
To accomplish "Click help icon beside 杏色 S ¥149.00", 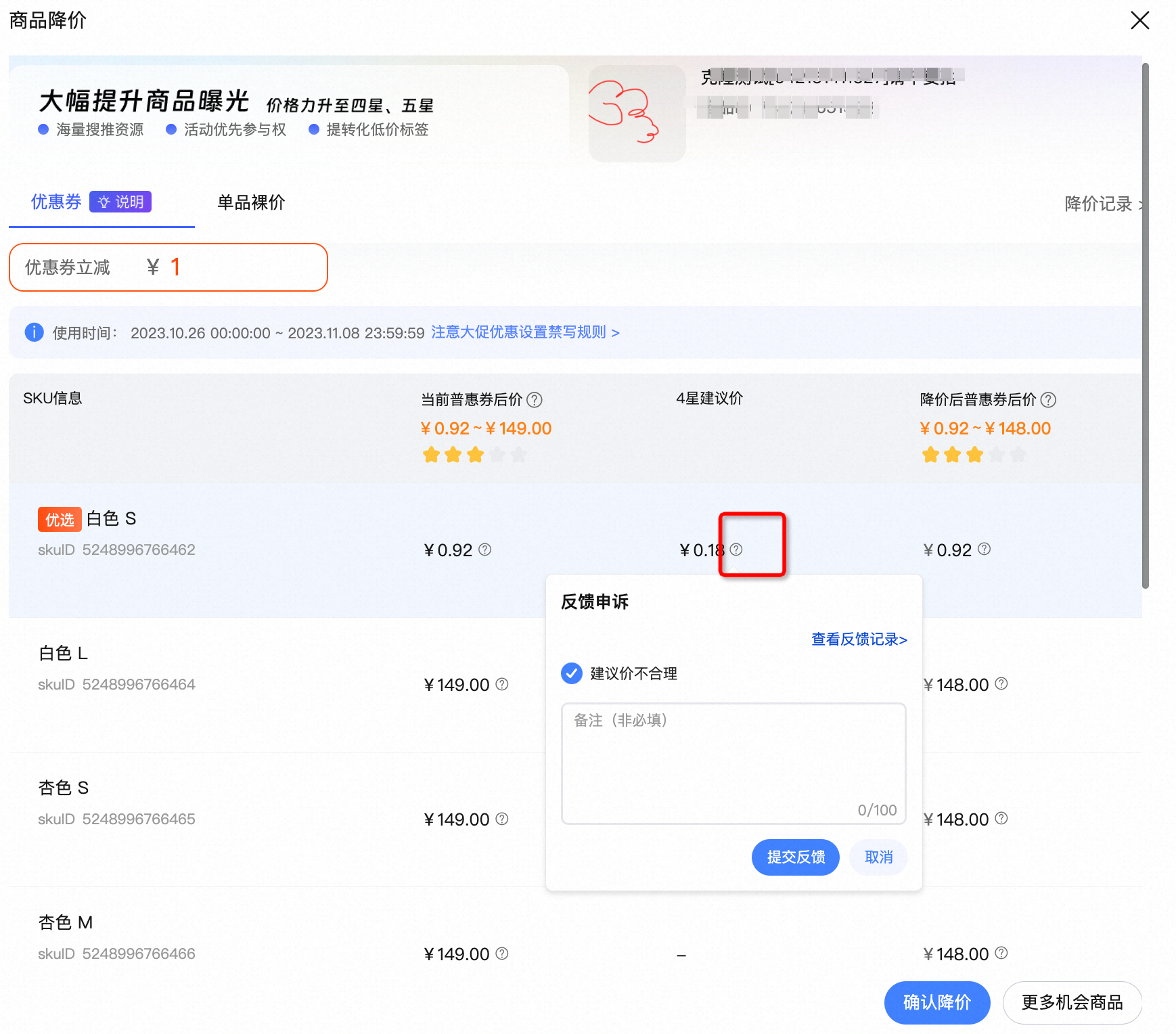I will pyautogui.click(x=502, y=819).
